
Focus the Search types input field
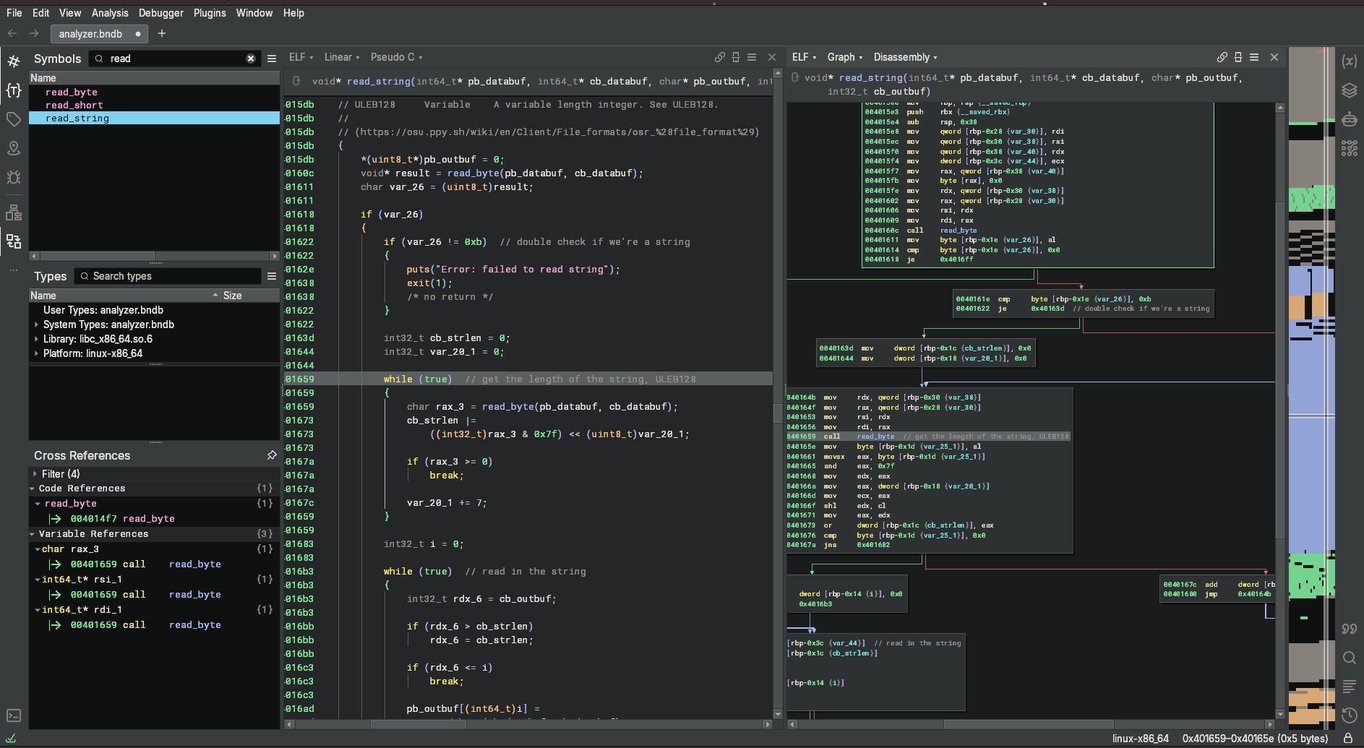pos(170,276)
